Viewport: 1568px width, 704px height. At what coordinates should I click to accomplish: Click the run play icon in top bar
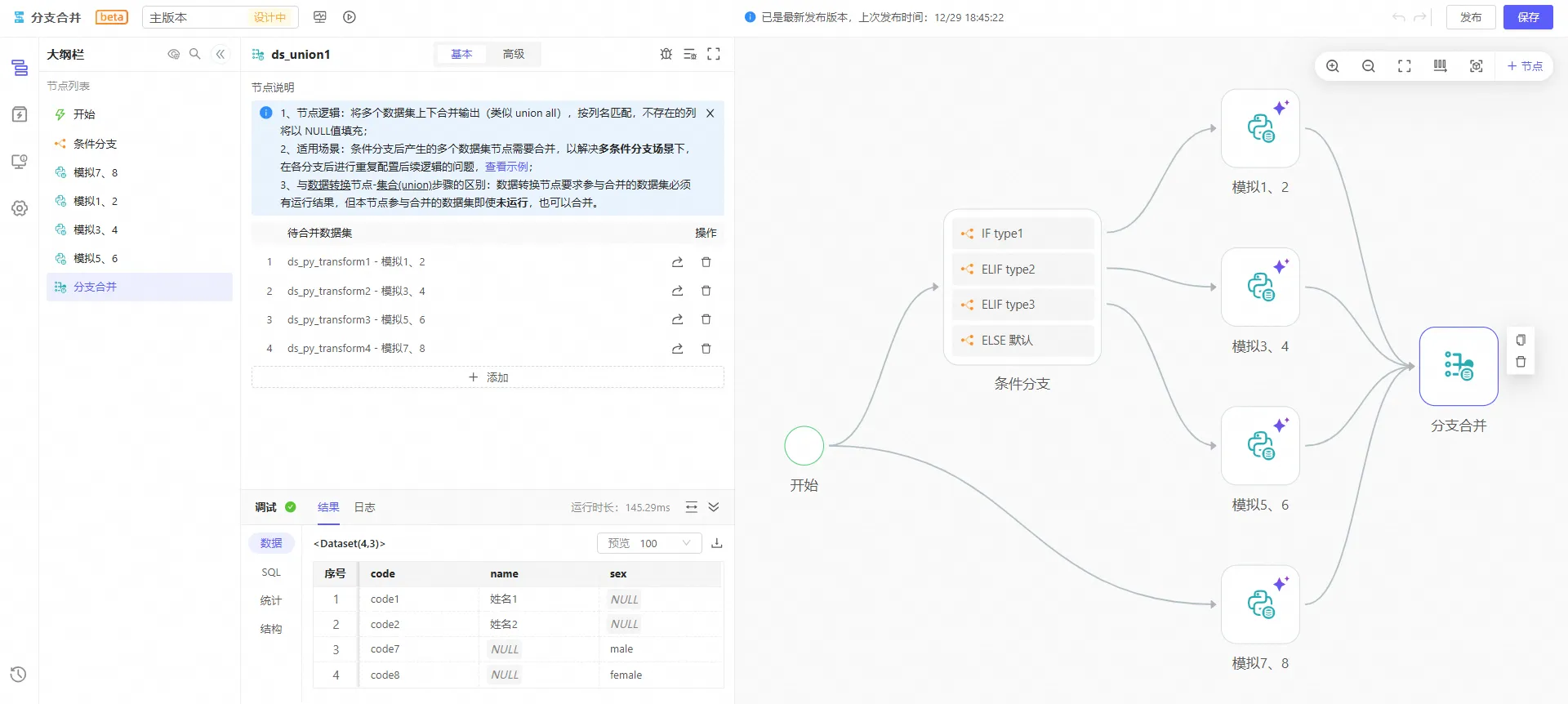[350, 17]
